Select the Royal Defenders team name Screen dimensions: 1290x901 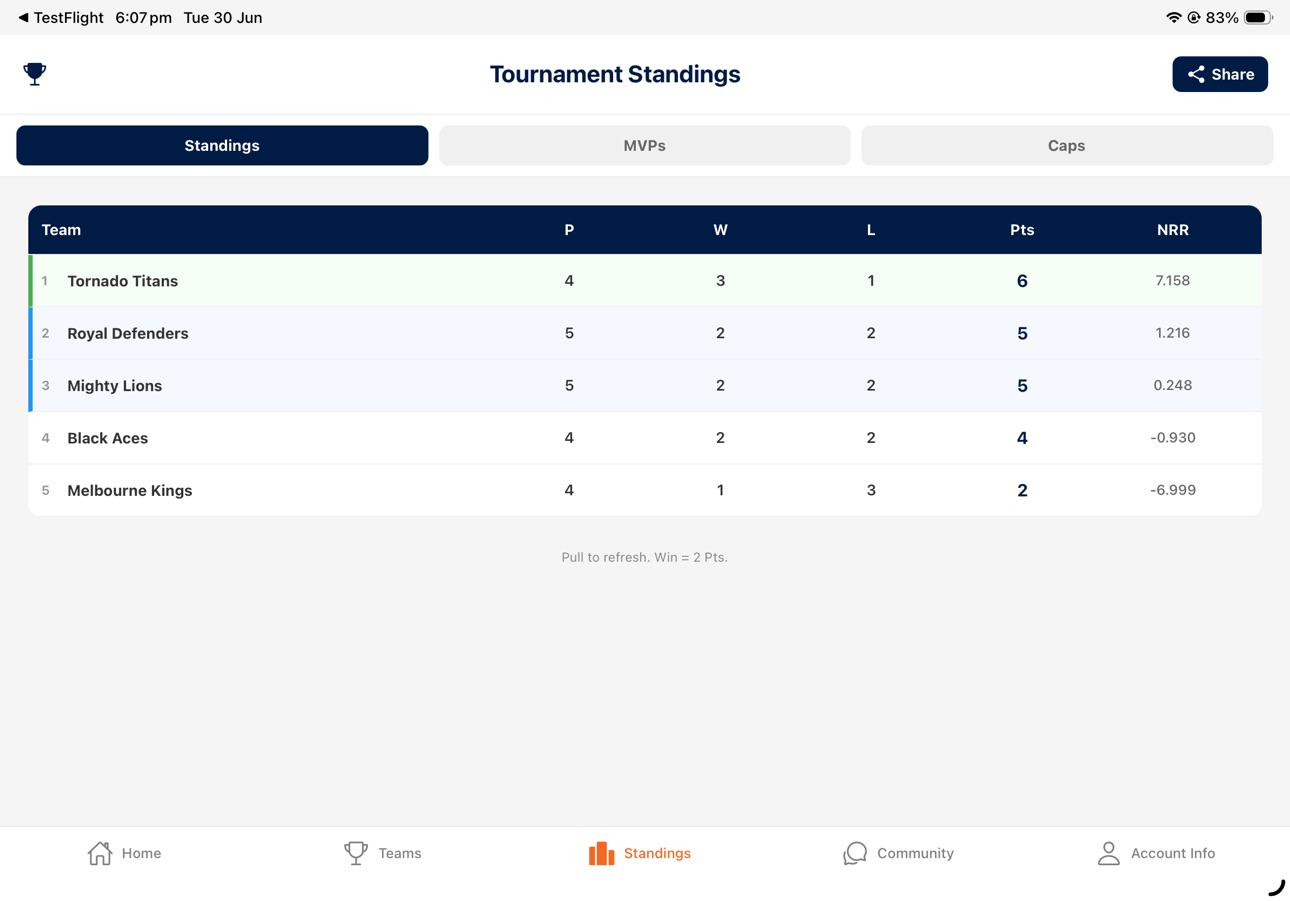coord(128,333)
